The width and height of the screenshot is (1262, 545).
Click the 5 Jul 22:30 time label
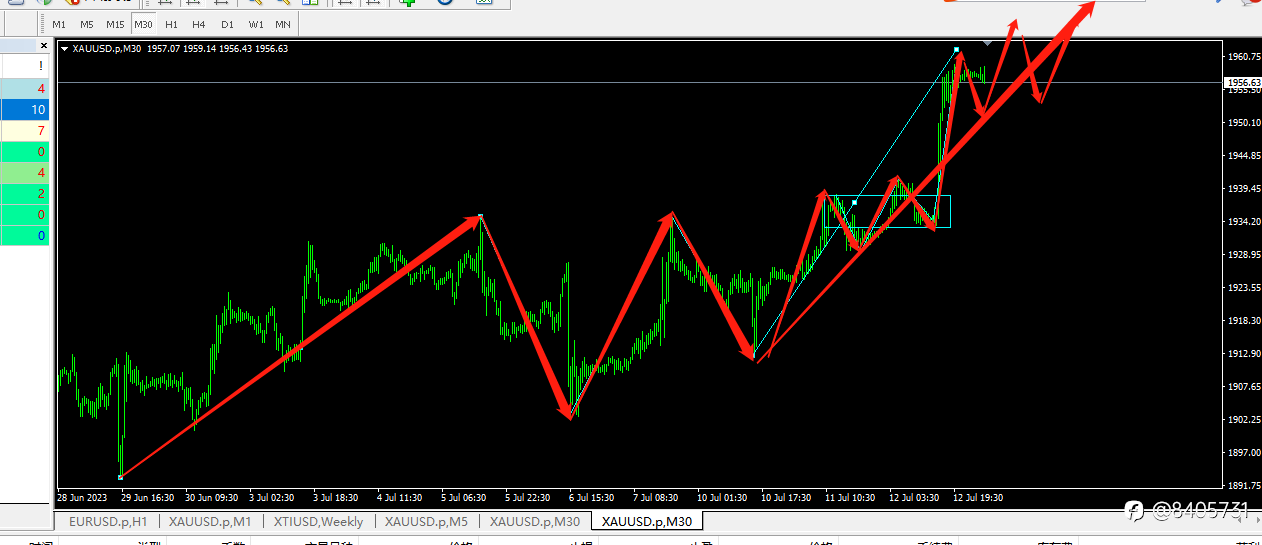point(528,497)
